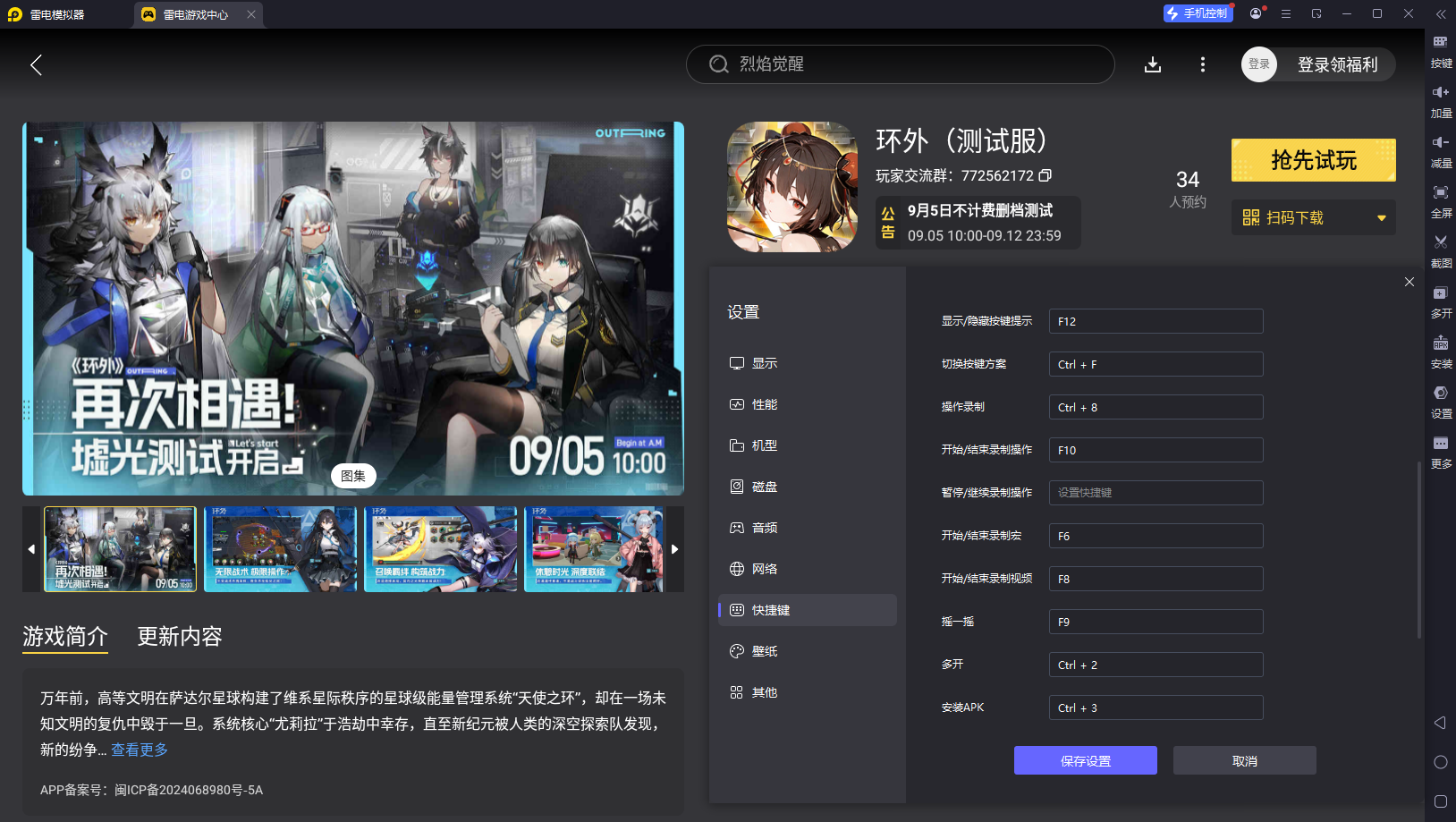
Task: Click 抢先试玩 yellow button
Action: [x=1313, y=160]
